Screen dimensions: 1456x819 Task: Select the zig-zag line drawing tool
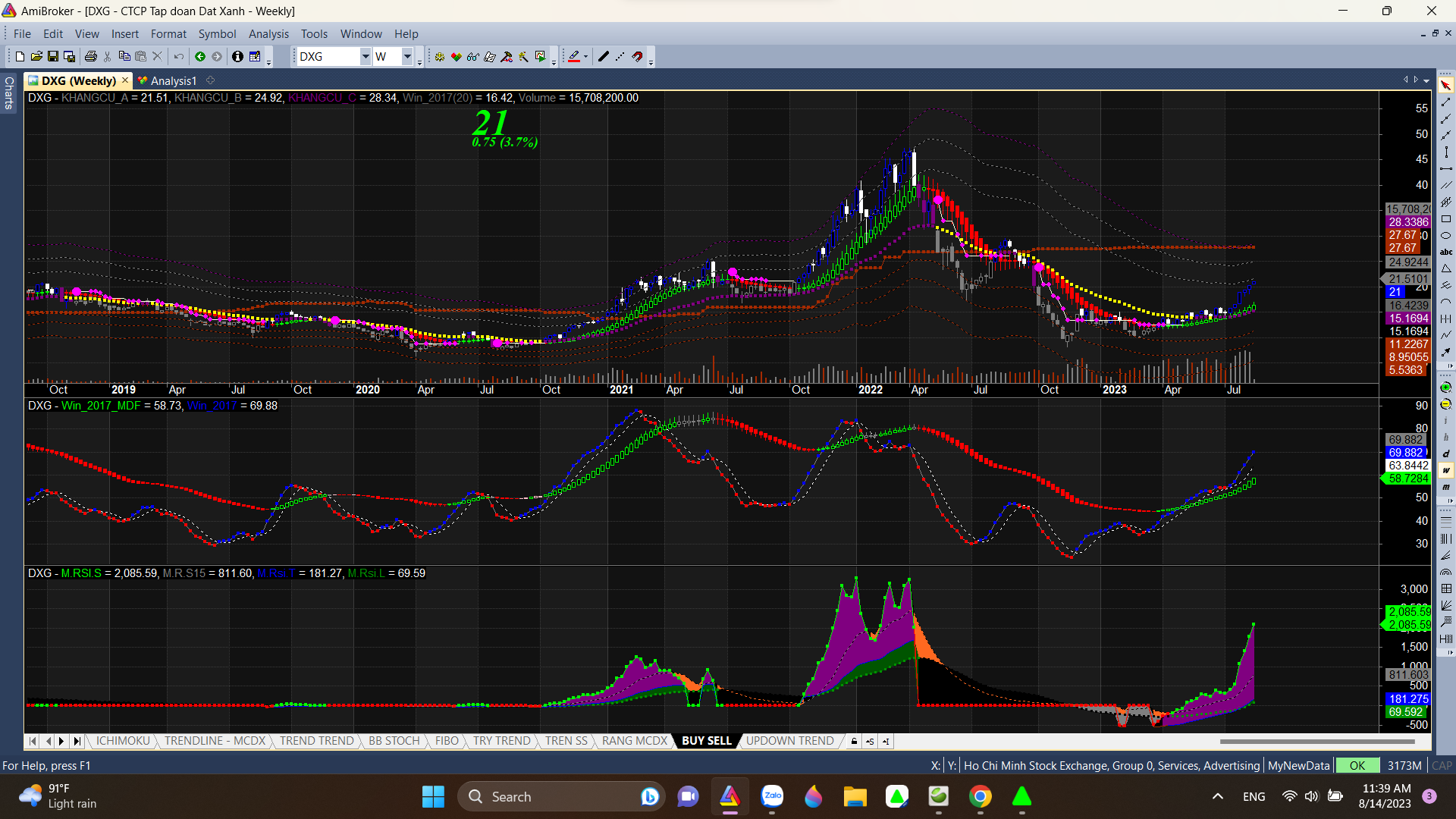pyautogui.click(x=1446, y=335)
